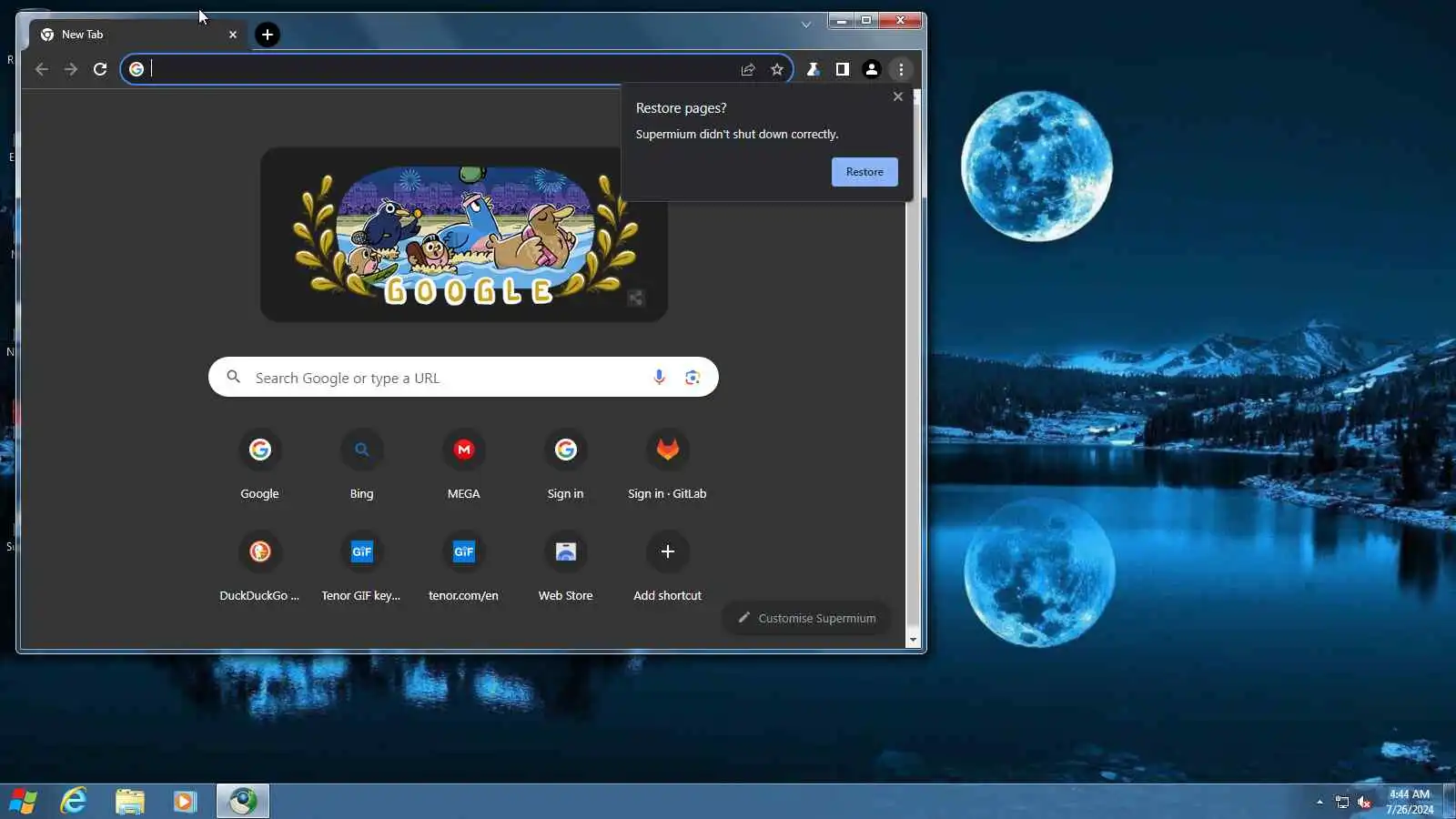Launch Internet Explorer from taskbar

(74, 802)
